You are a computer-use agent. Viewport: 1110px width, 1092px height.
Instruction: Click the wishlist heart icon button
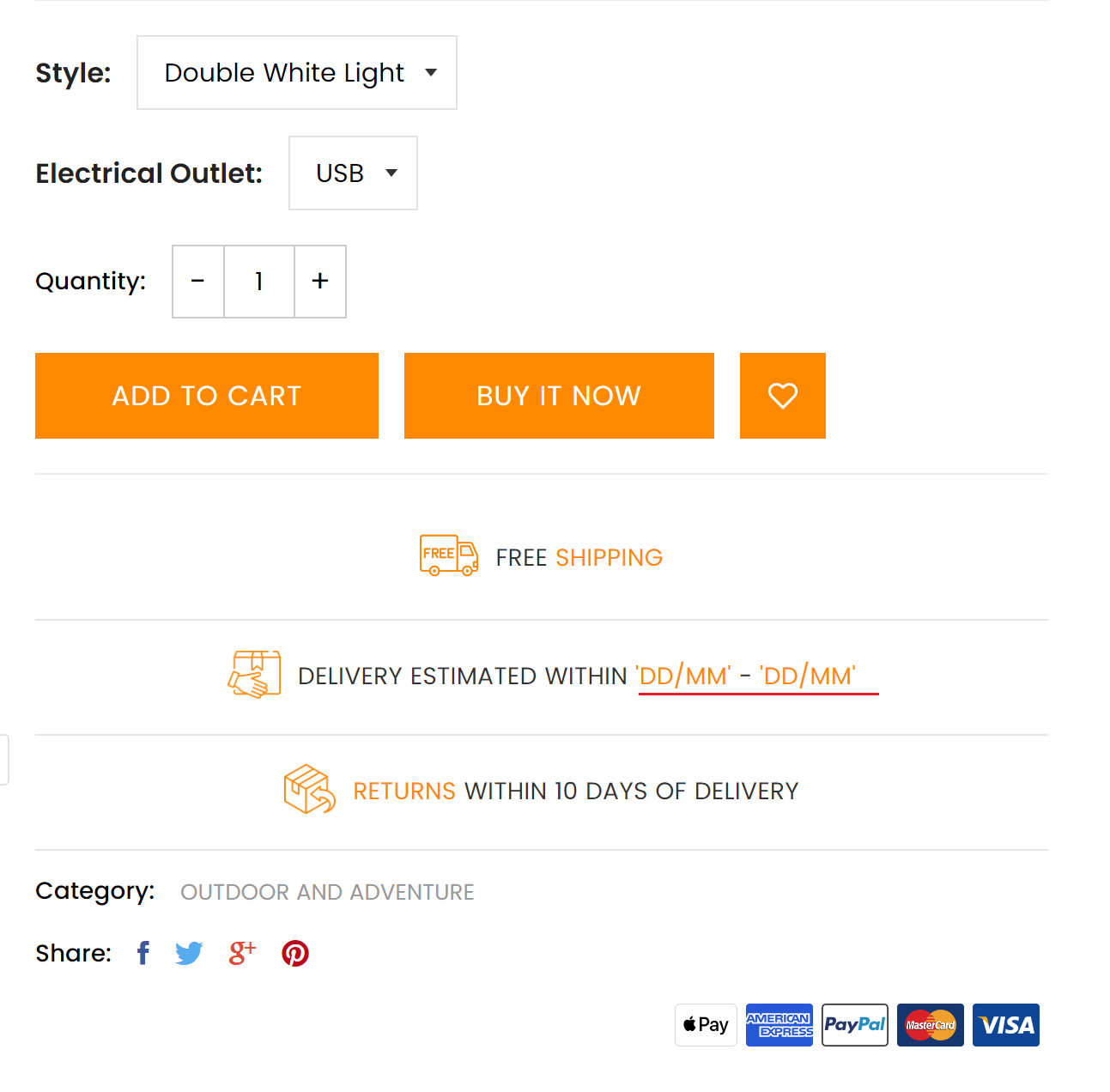[782, 396]
